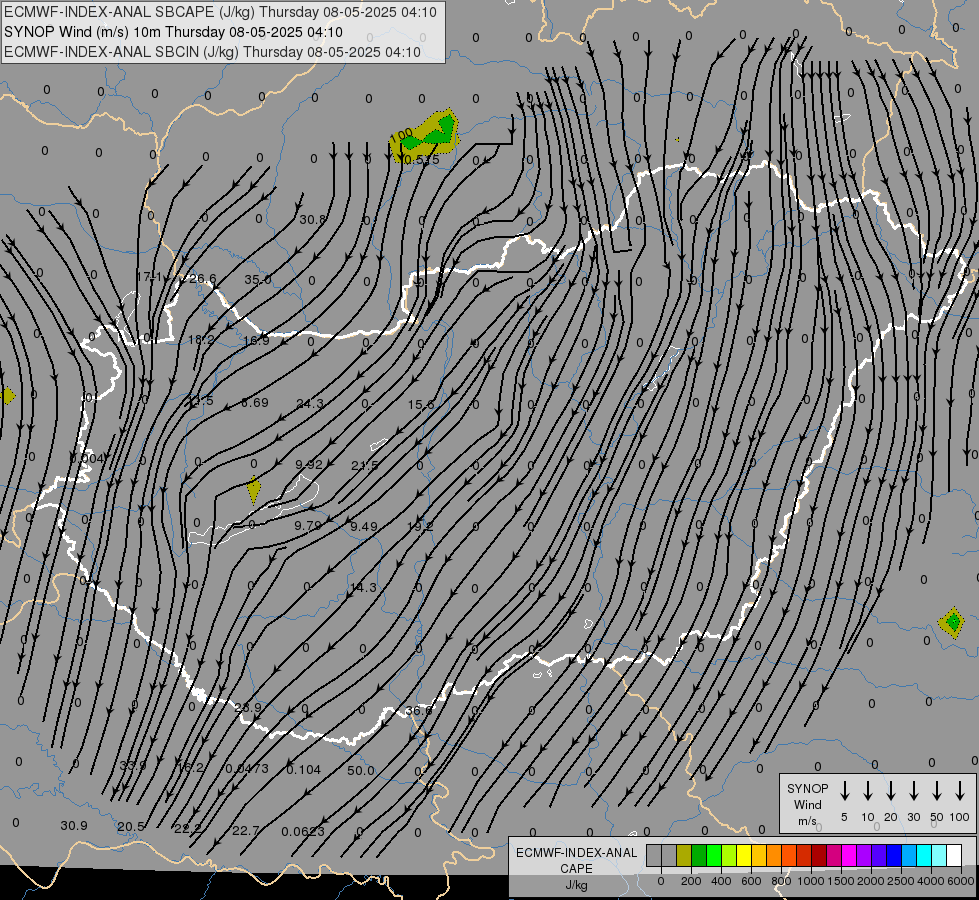Click the 800 tick label under CAPE bar
The image size is (979, 900).
781,881
